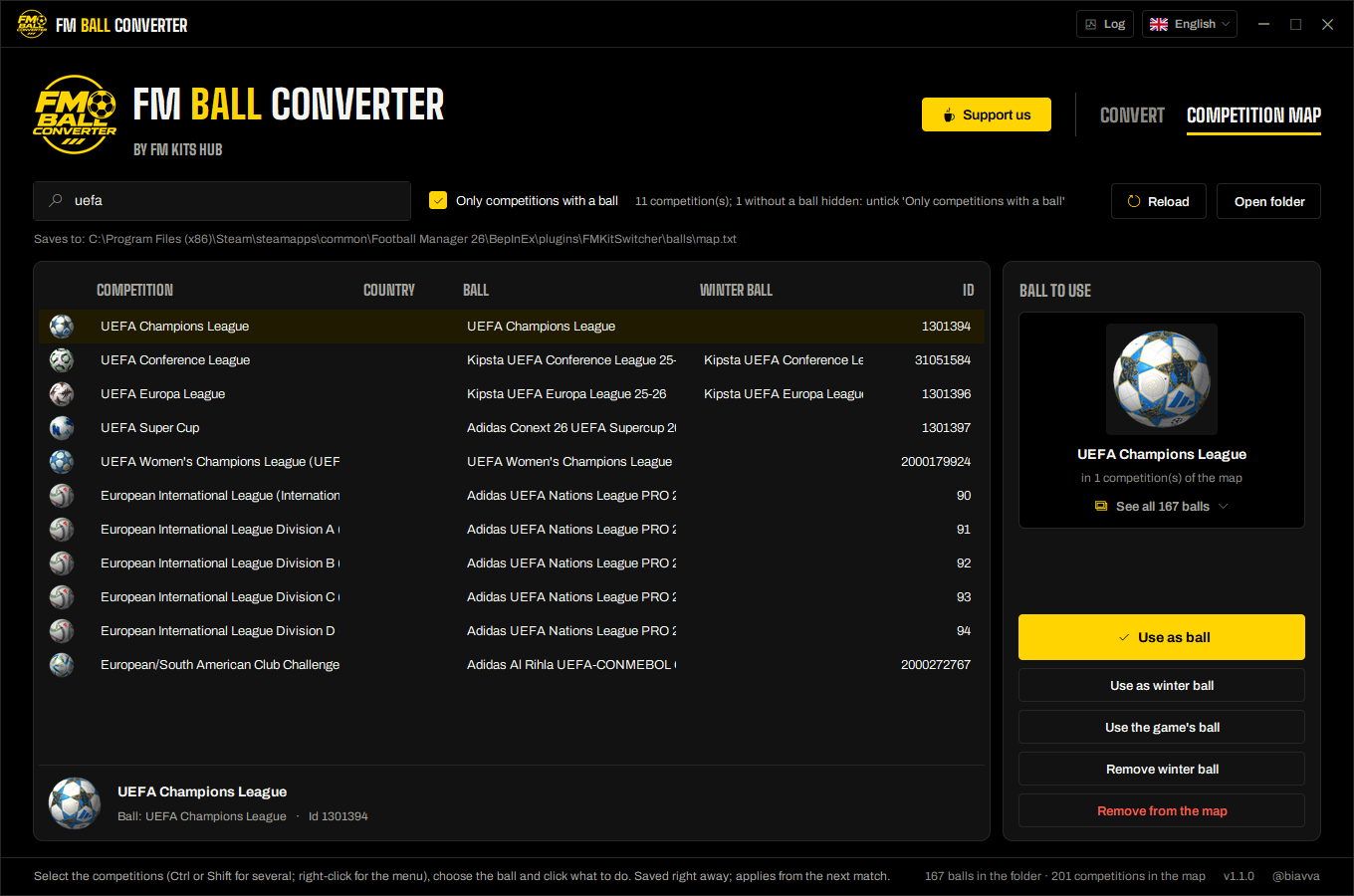Sort by the COMPETITION column header
1354x896 pixels.
click(134, 290)
